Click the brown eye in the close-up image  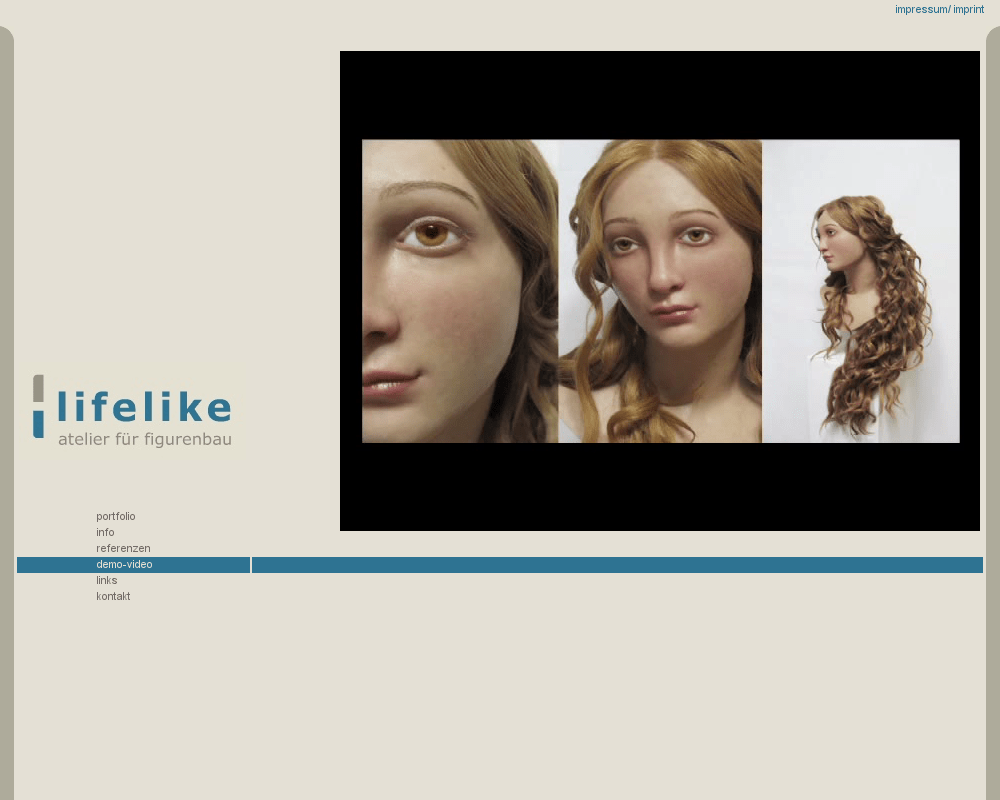[x=431, y=234]
